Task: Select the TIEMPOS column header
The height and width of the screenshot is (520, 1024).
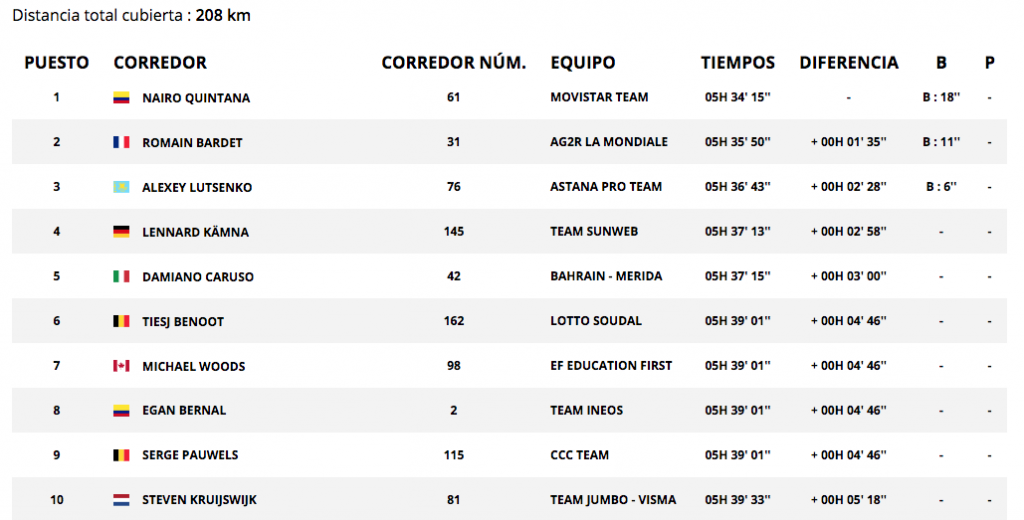Action: (x=738, y=63)
